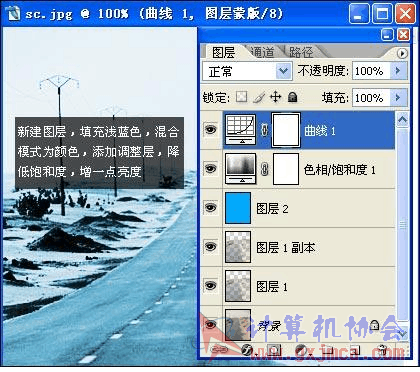Hide the 曲线 1 layer with eye icon

coord(211,130)
